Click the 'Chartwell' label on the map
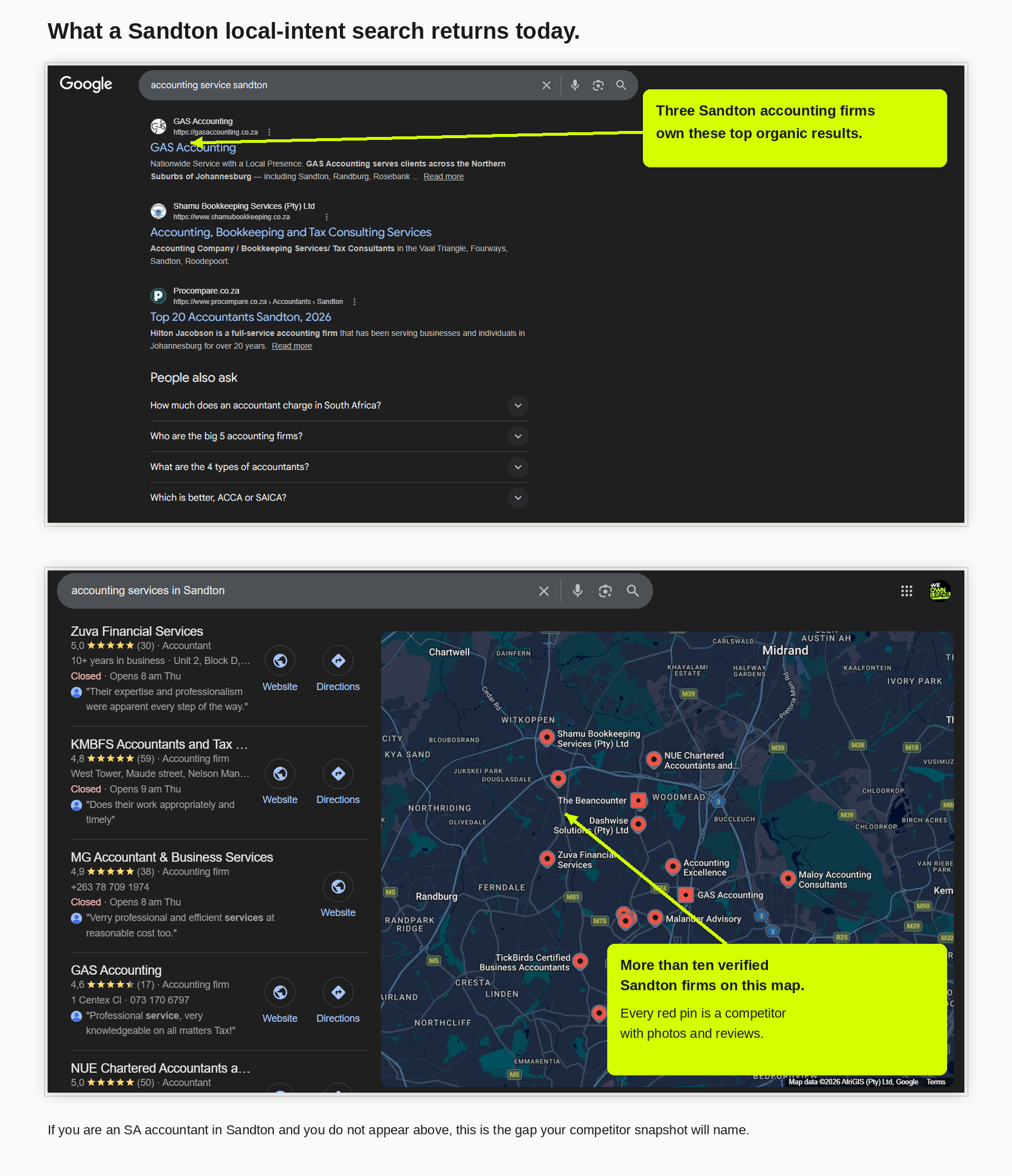The height and width of the screenshot is (1176, 1012). point(449,652)
